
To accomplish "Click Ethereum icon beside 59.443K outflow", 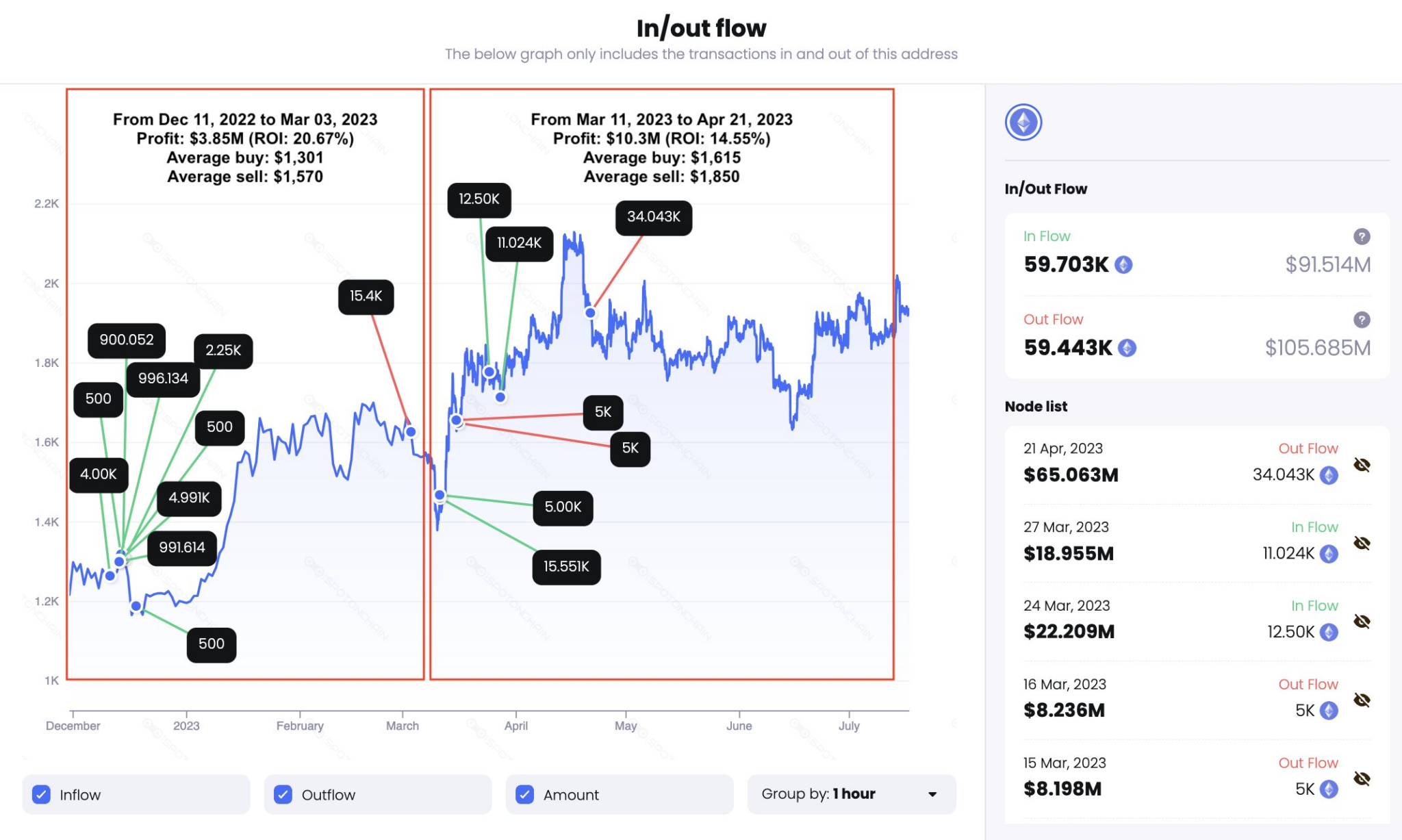I will pos(1127,348).
